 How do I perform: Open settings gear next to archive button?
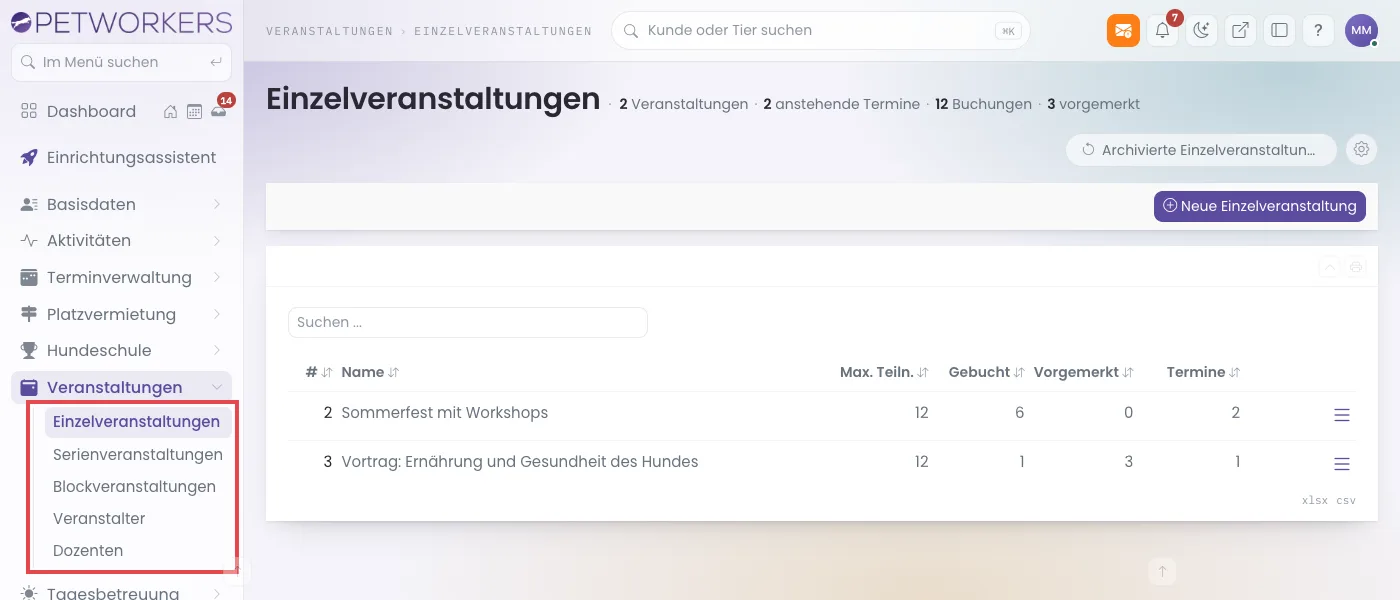(x=1361, y=150)
